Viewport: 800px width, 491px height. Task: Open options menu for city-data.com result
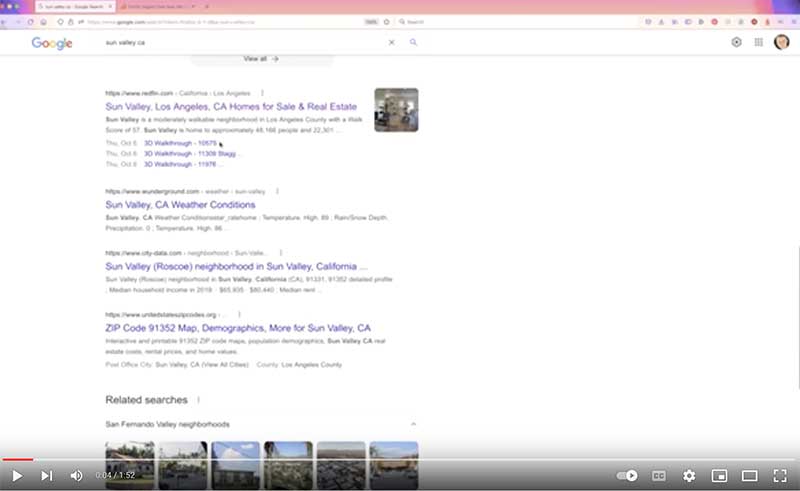[x=281, y=253]
